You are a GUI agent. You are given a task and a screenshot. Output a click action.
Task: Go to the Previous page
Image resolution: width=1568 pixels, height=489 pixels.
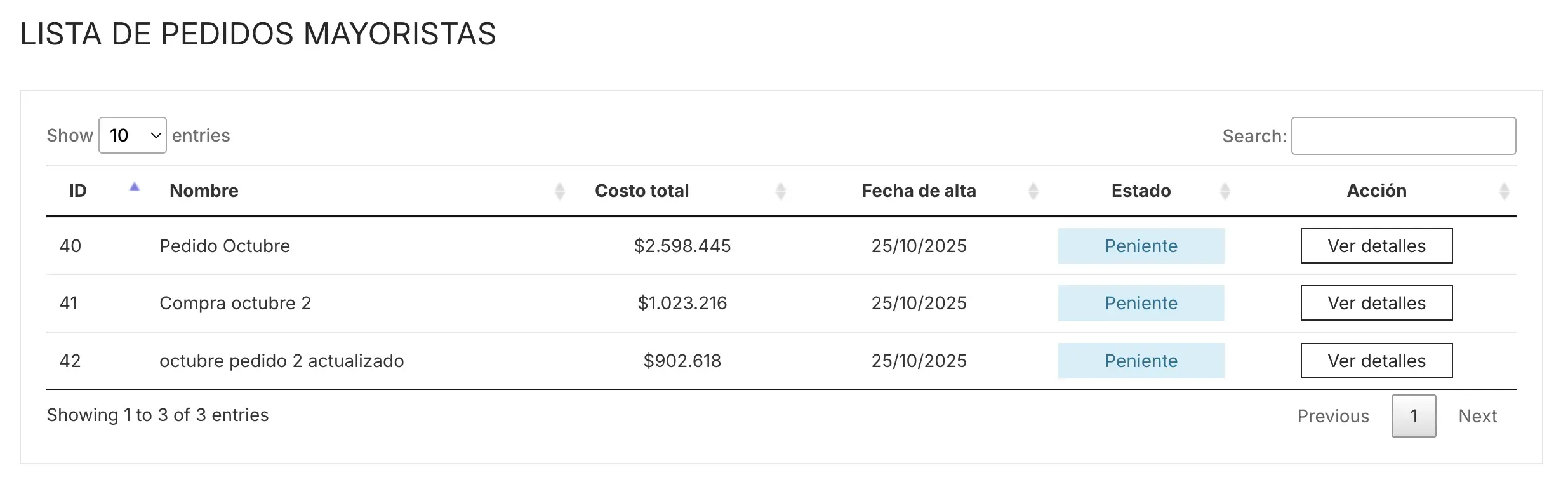coord(1332,416)
